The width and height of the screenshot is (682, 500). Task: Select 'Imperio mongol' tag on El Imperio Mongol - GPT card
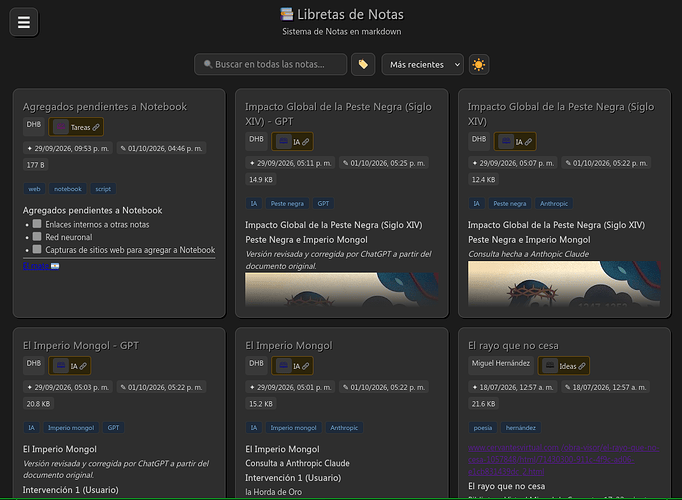71,428
